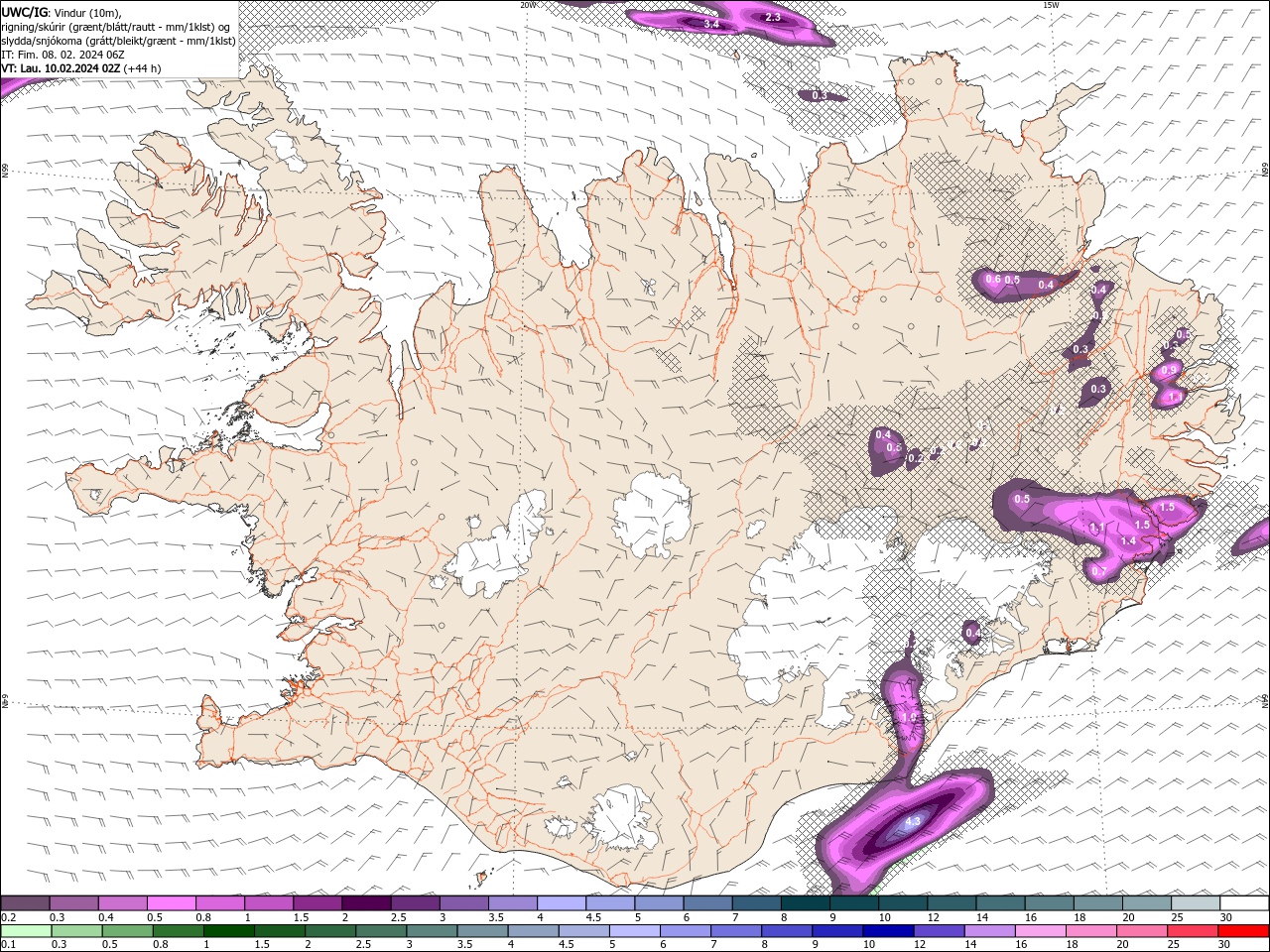
Task: Click the red swatch ending the rain legend
Action: (x=1244, y=931)
